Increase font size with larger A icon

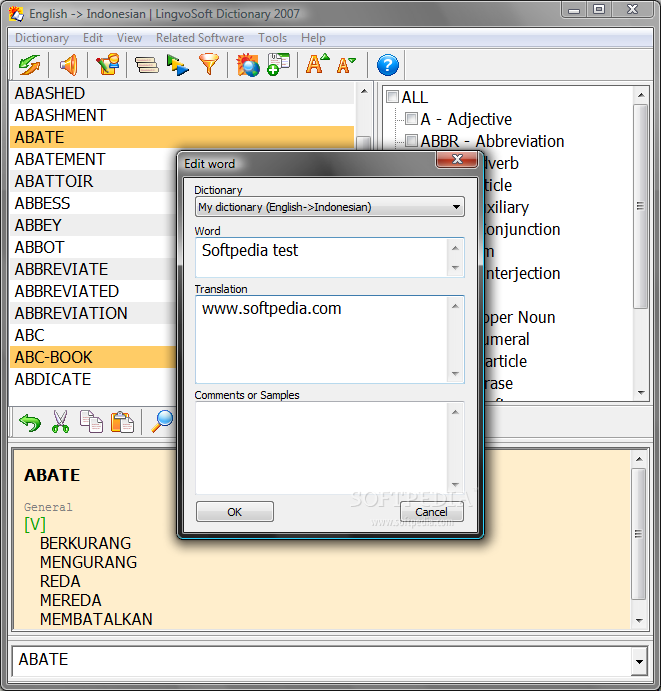[x=317, y=64]
